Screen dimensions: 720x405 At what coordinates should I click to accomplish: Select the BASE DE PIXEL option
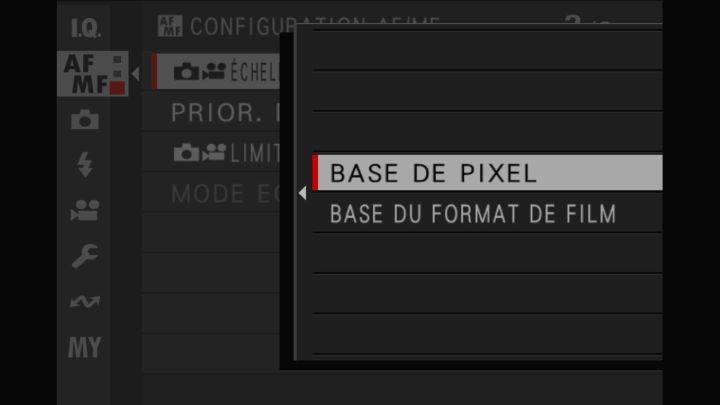click(x=487, y=173)
